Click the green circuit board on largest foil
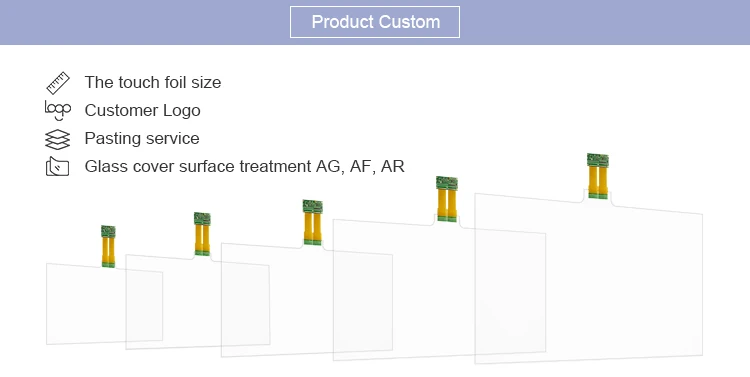Screen dimensions: 750x377 598,160
